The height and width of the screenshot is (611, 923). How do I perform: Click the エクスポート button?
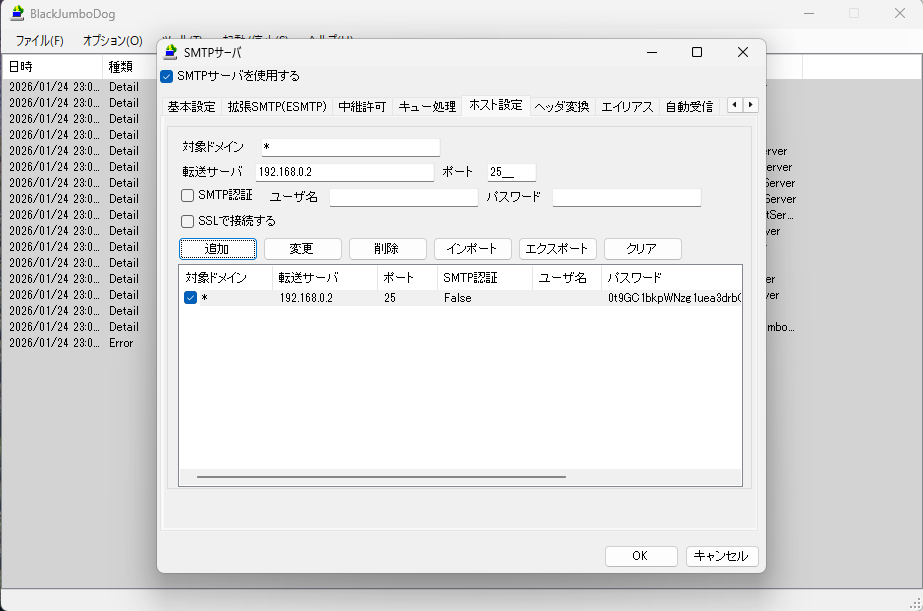click(x=558, y=249)
